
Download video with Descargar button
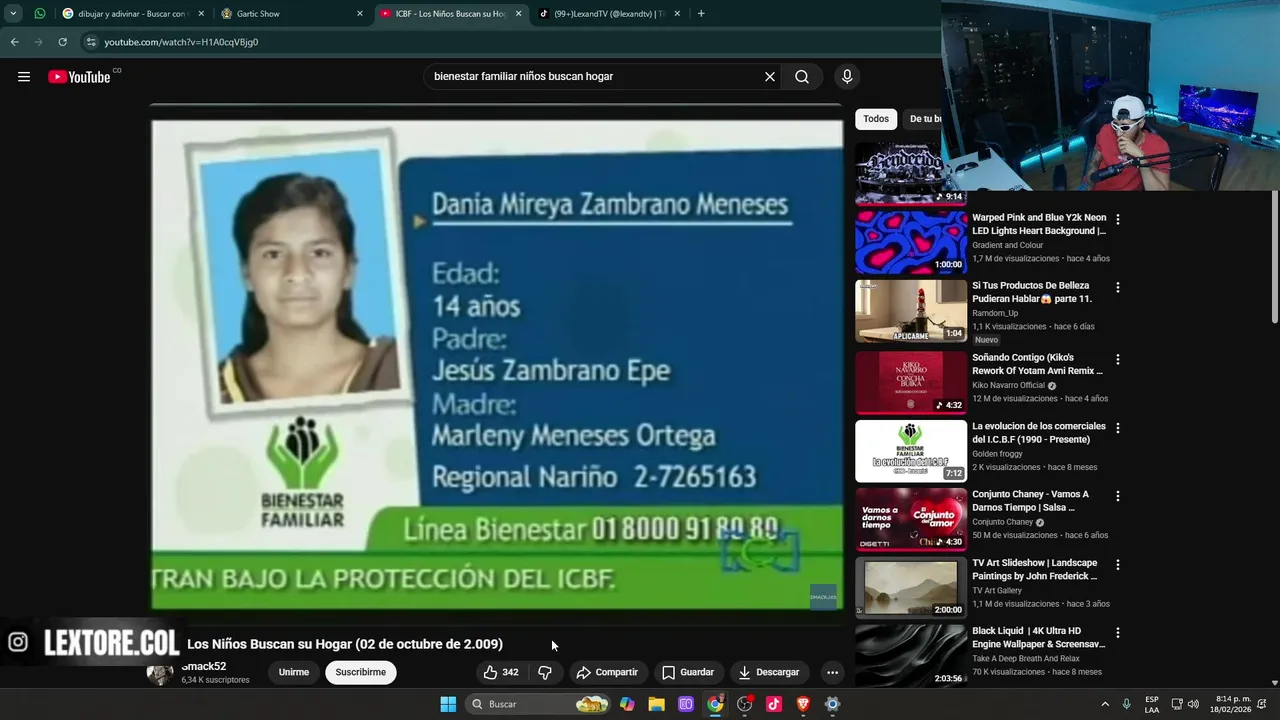coord(769,672)
